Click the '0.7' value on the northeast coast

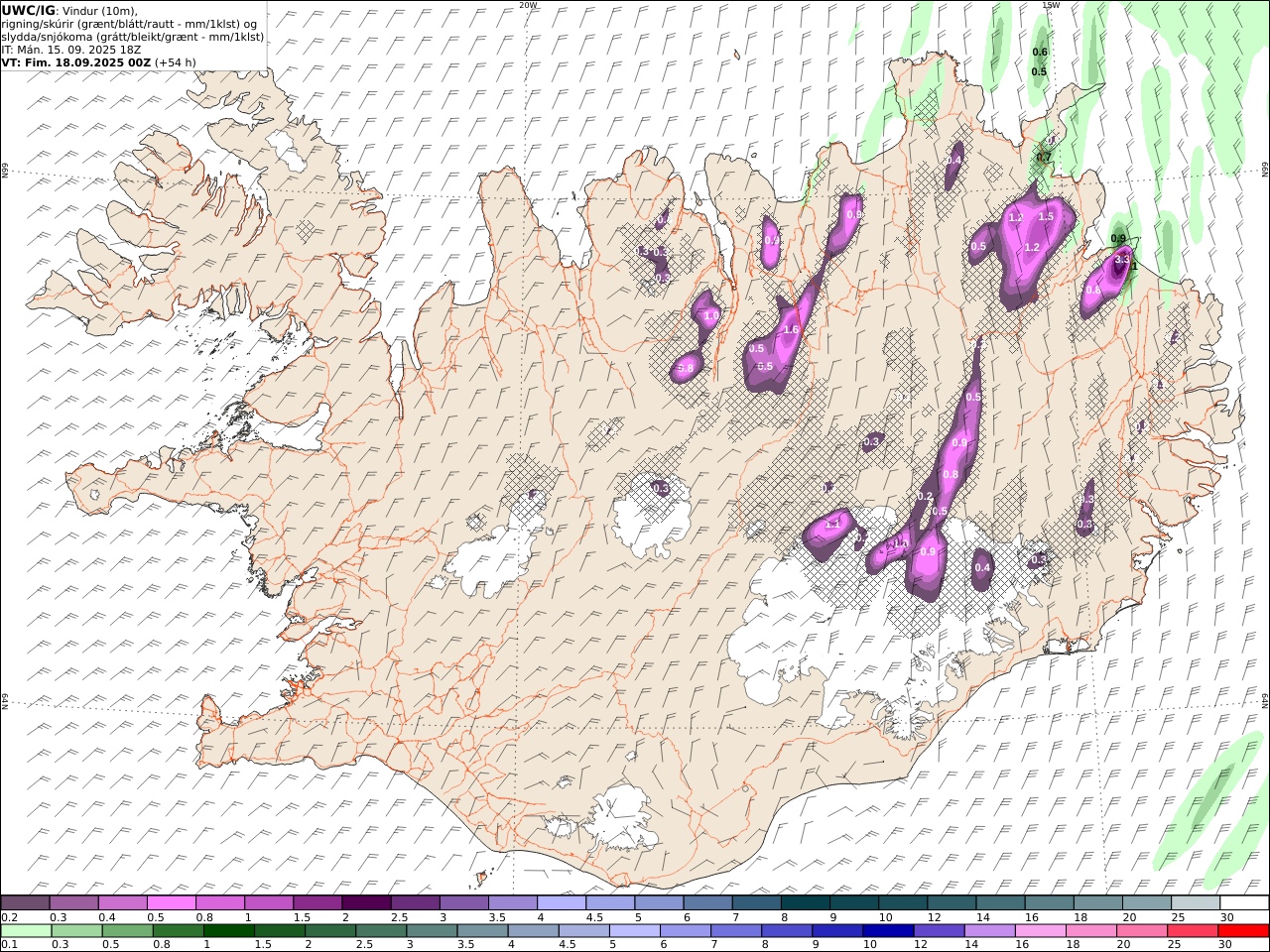1044,158
